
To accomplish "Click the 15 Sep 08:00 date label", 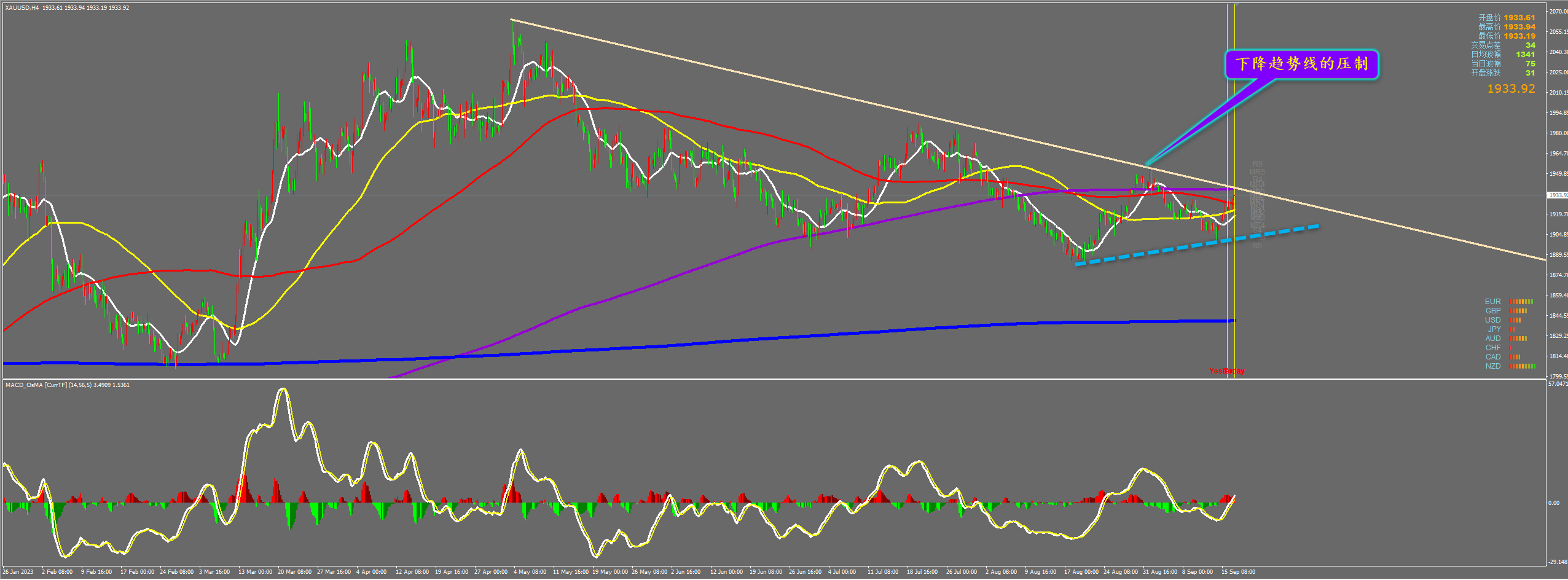I will (1238, 572).
